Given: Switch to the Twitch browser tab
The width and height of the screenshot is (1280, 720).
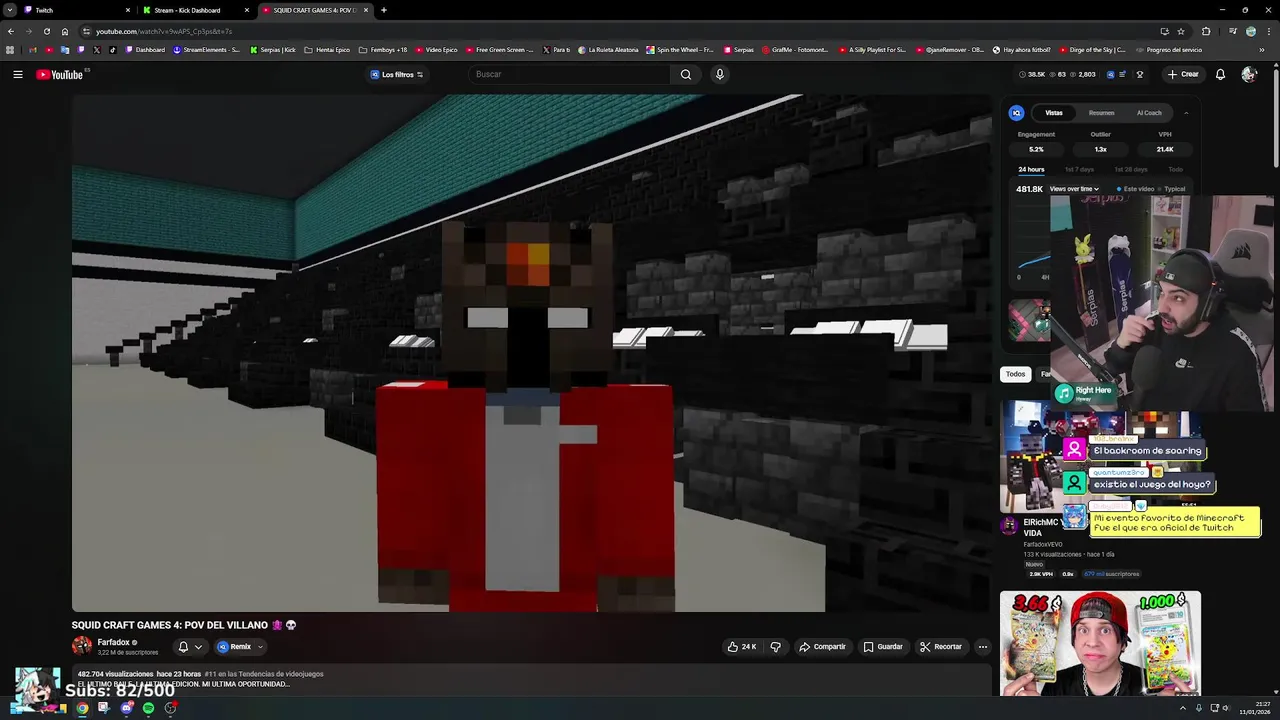Looking at the screenshot, I should click(x=78, y=10).
